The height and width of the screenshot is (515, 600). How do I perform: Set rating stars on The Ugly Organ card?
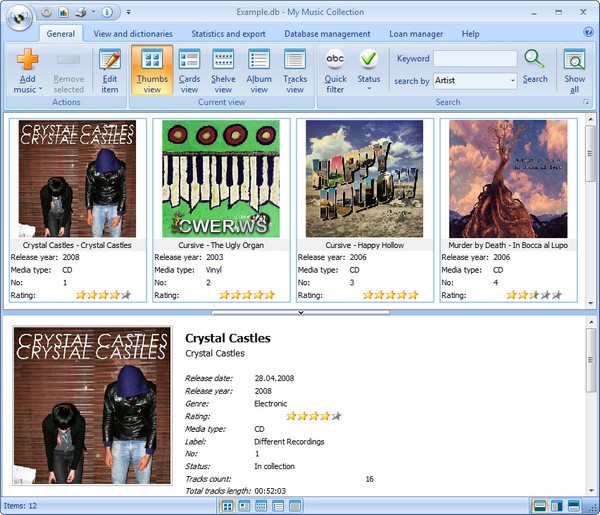247,295
